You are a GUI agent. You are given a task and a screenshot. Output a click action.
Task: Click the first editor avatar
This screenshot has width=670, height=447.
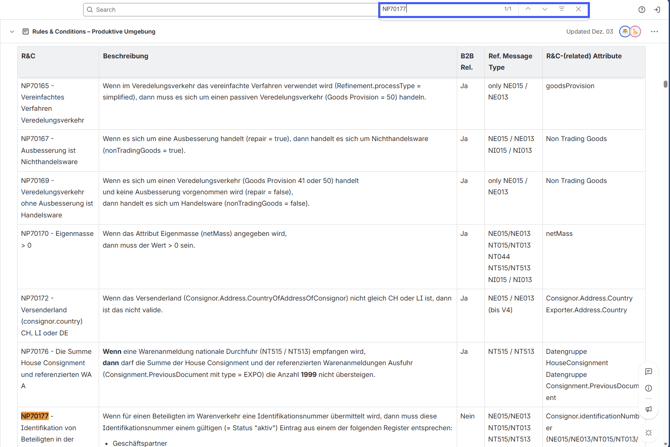[x=625, y=32]
